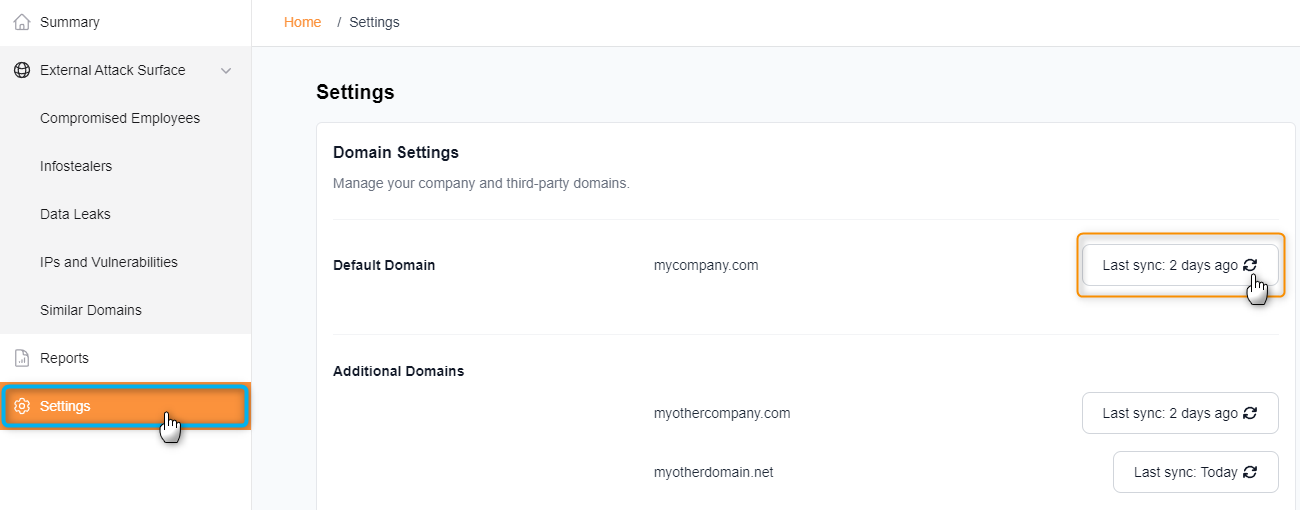This screenshot has width=1300, height=510.
Task: Click the Reports document icon
Action: (22, 358)
